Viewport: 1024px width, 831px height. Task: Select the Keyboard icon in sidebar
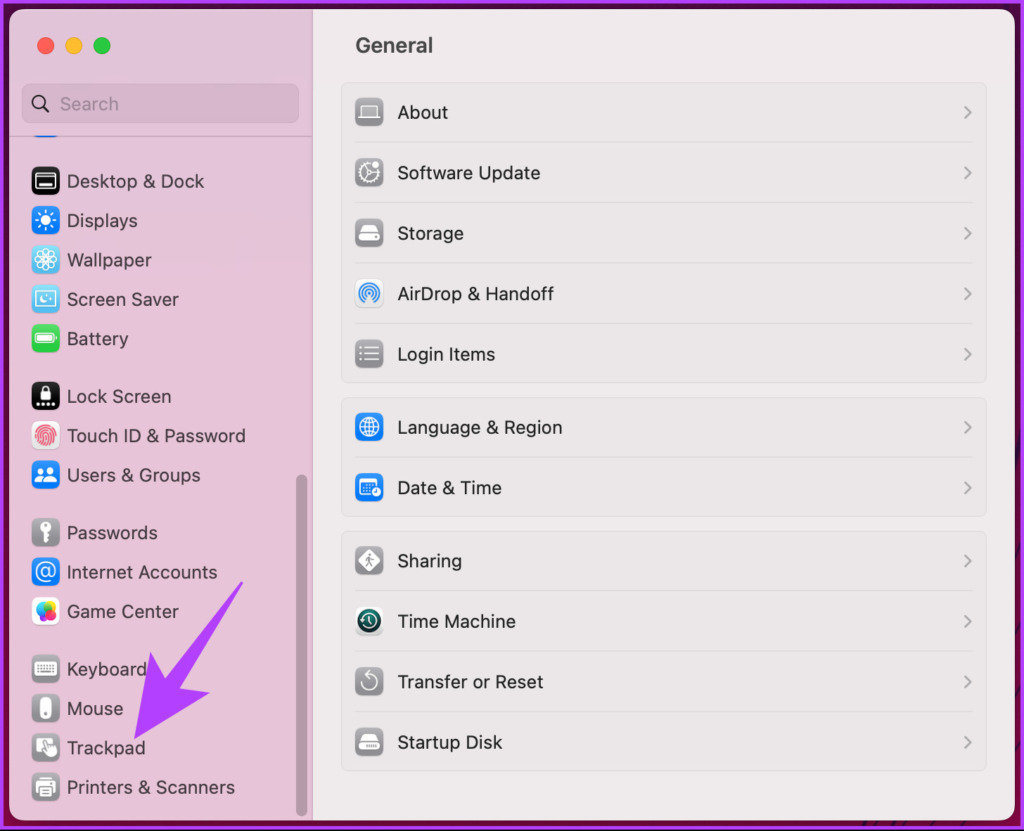coord(46,669)
